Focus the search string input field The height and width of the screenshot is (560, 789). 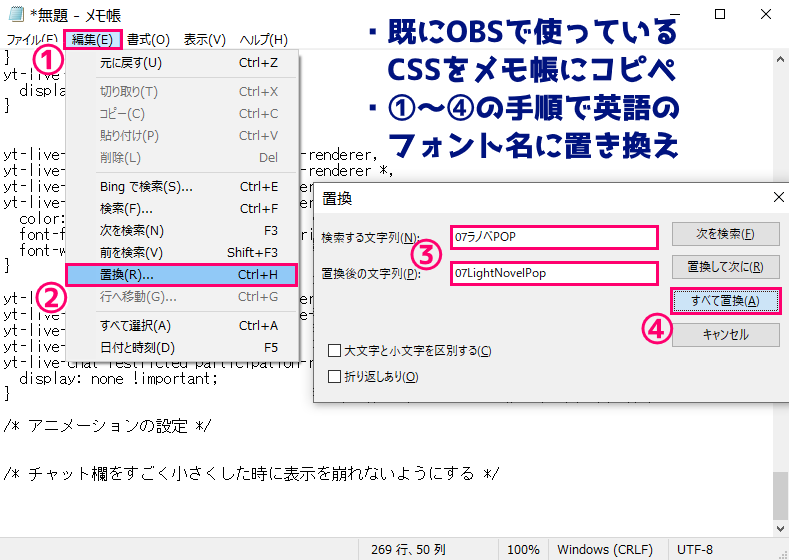click(554, 238)
